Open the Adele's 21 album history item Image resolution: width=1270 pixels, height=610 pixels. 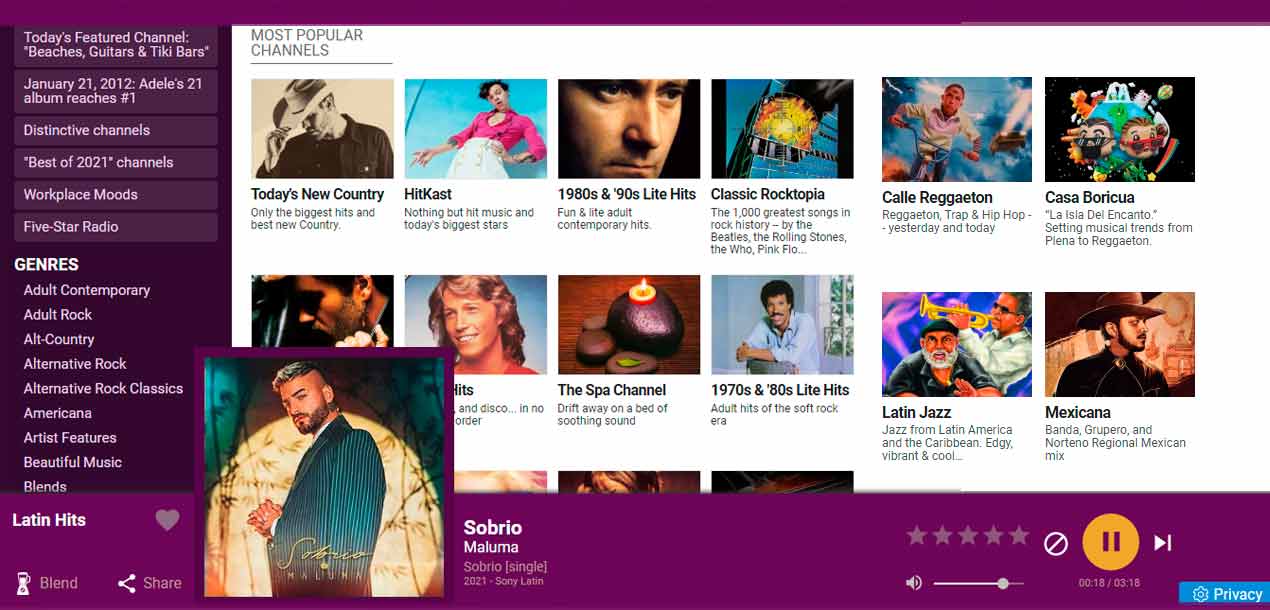tap(116, 91)
